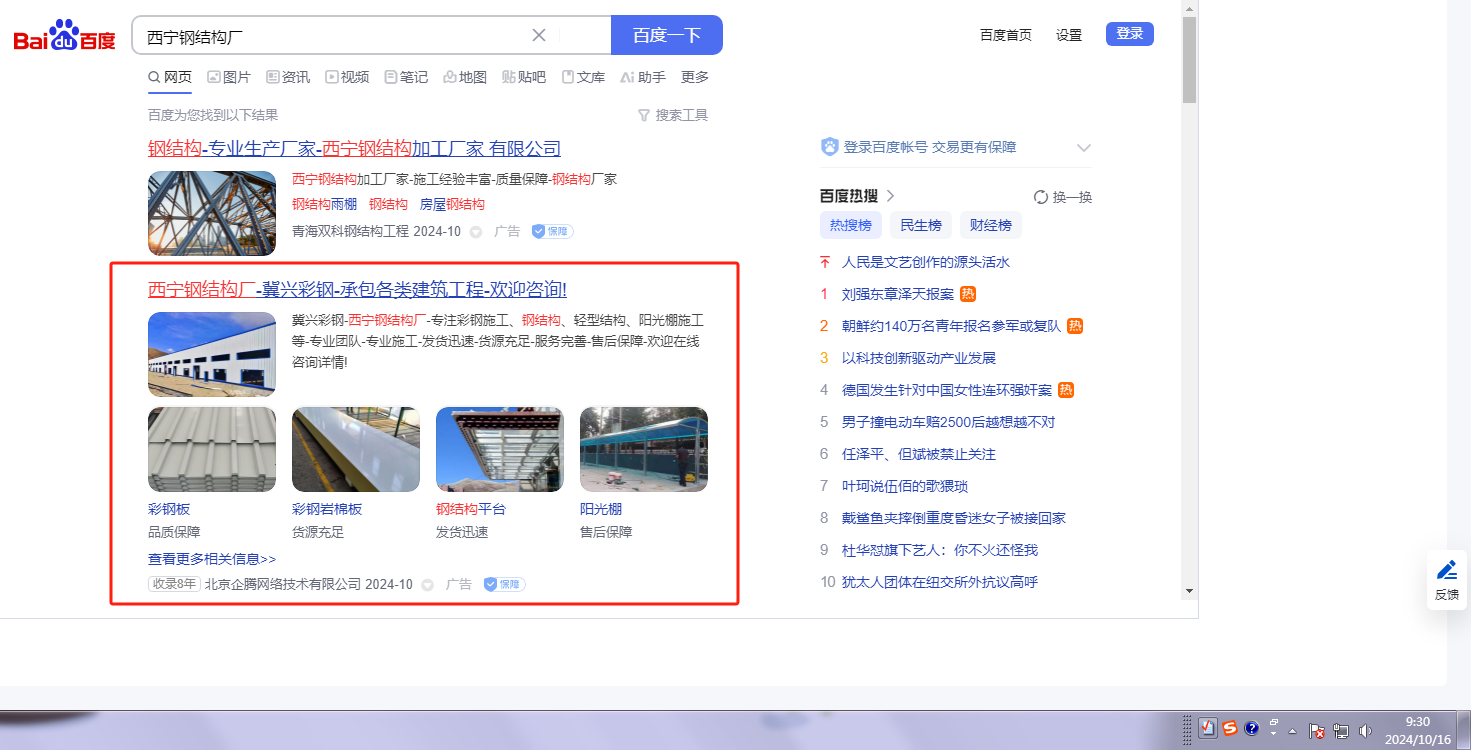Open the 视频 tab
The height and width of the screenshot is (750, 1471).
[x=347, y=77]
